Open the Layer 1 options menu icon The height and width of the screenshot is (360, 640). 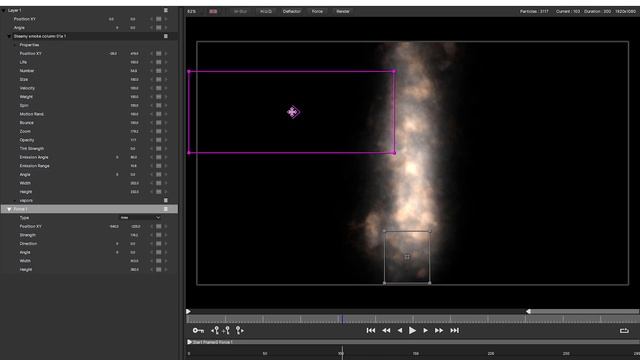166,10
